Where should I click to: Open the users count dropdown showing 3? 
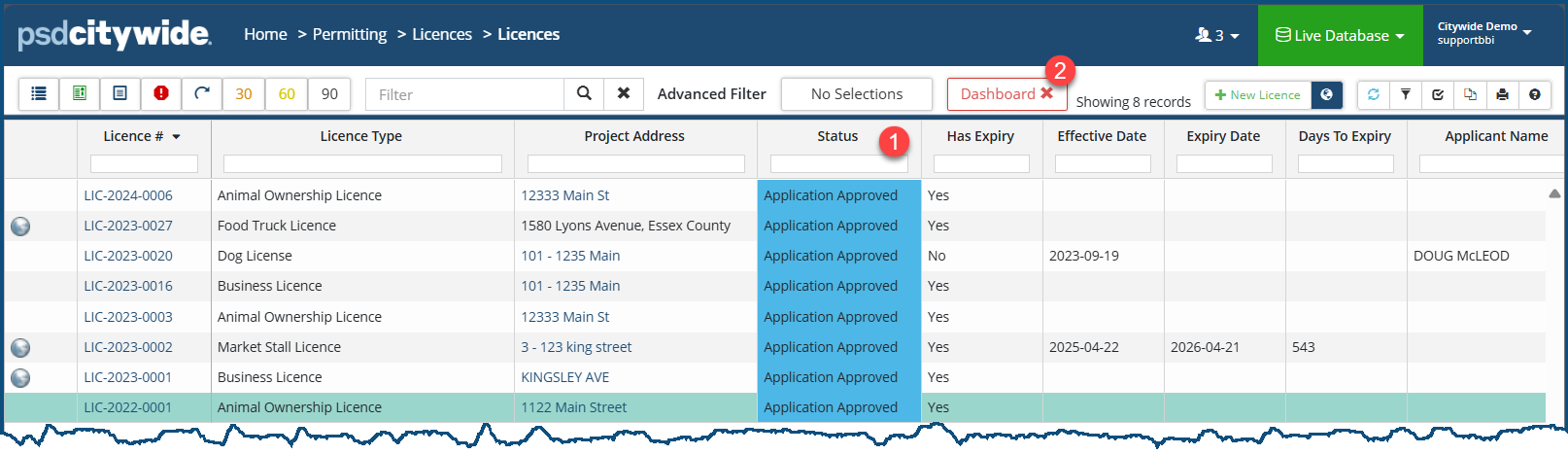(x=1217, y=36)
